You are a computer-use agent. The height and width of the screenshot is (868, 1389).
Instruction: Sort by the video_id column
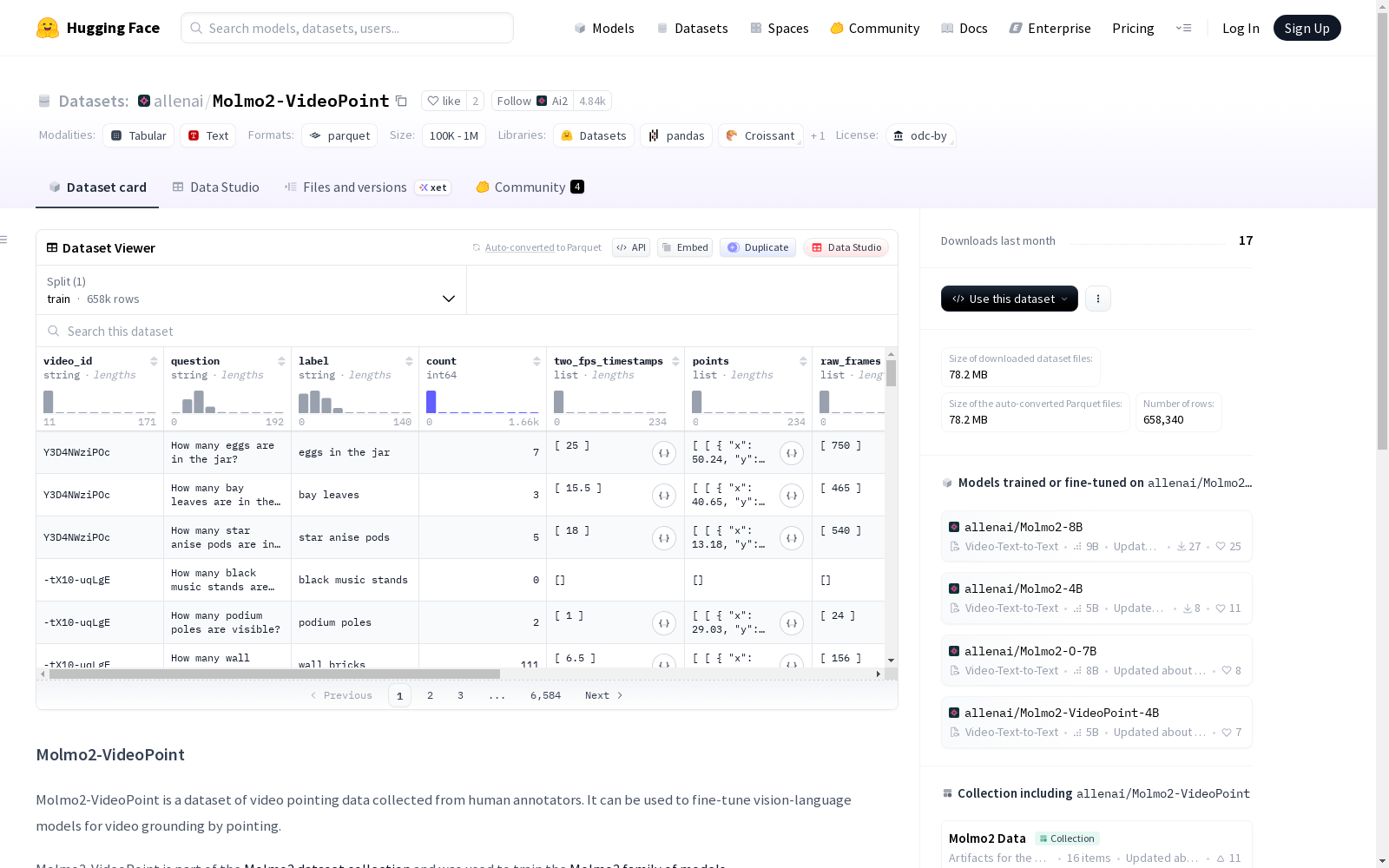(x=154, y=361)
